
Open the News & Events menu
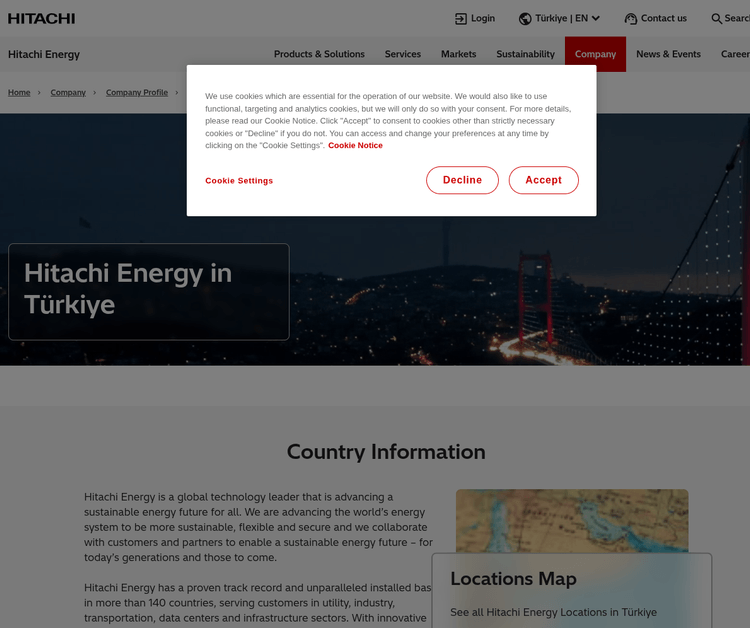[x=668, y=54]
